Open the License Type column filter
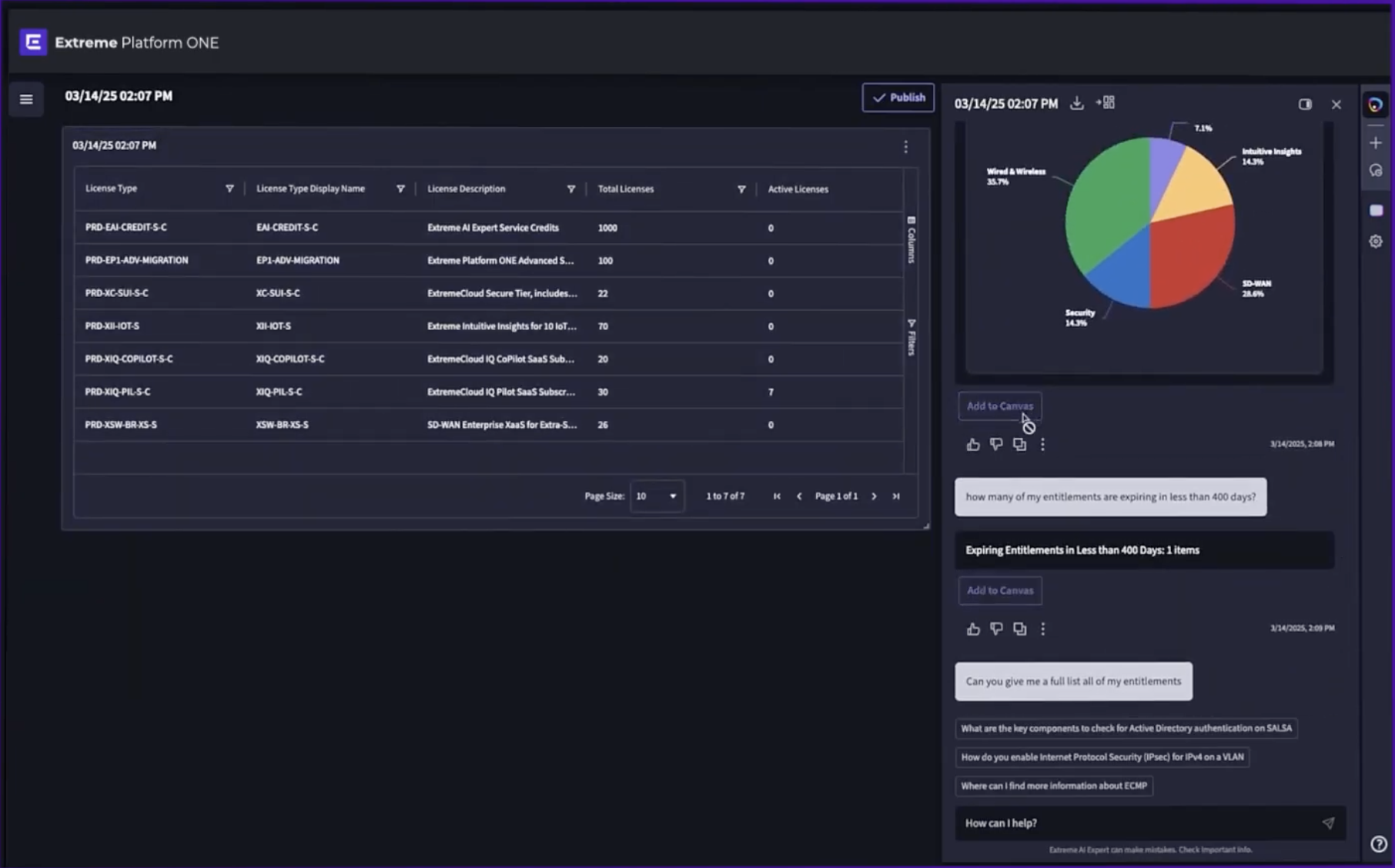The image size is (1395, 868). coord(229,189)
